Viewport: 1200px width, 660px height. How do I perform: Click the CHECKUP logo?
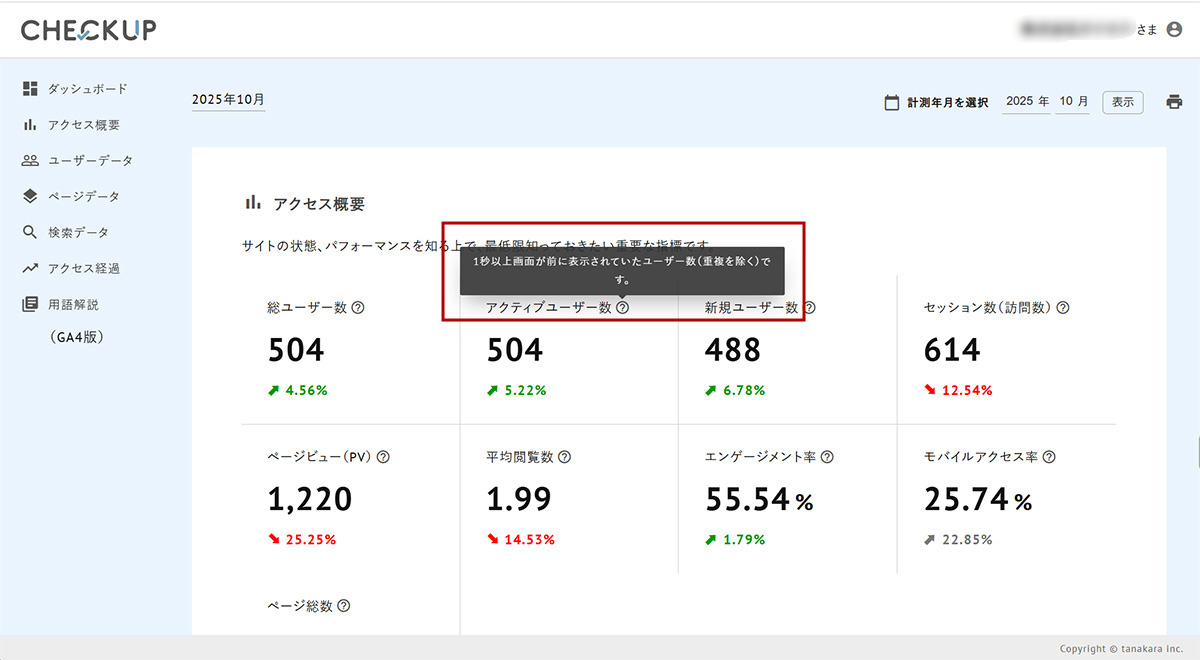[x=88, y=30]
